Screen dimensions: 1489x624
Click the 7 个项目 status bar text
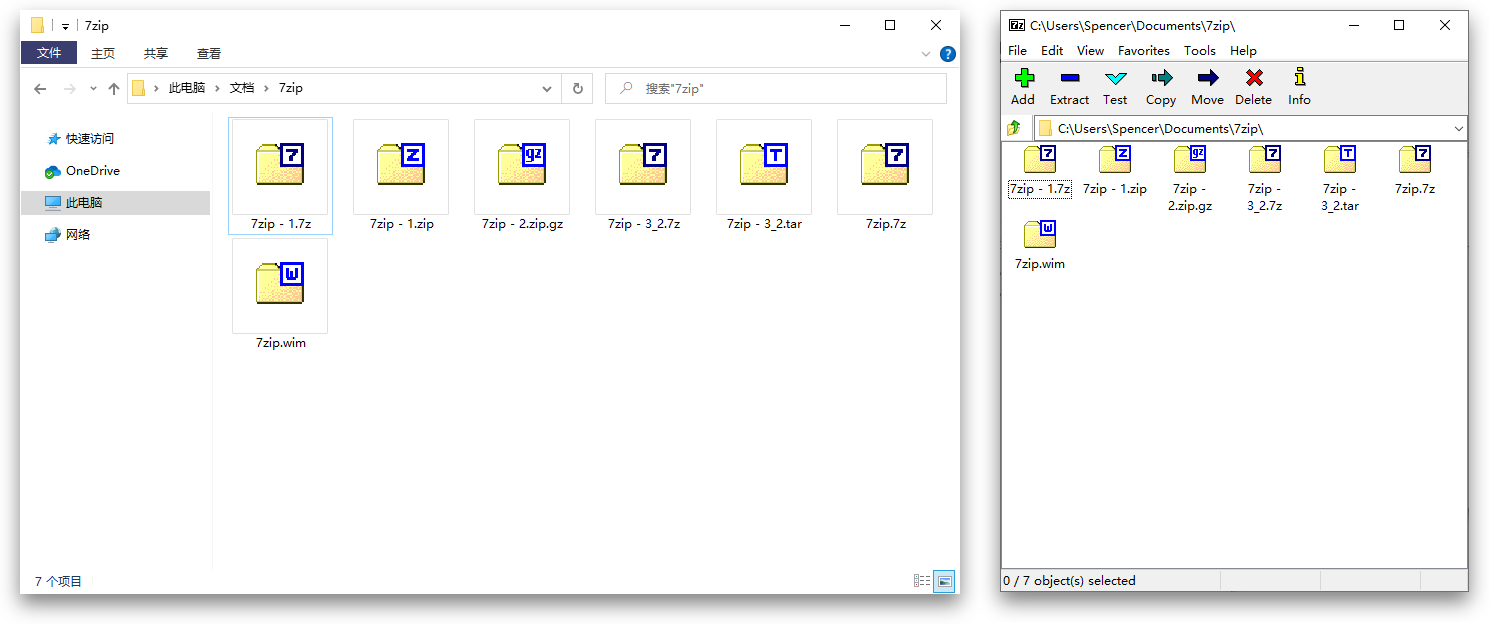tap(58, 582)
